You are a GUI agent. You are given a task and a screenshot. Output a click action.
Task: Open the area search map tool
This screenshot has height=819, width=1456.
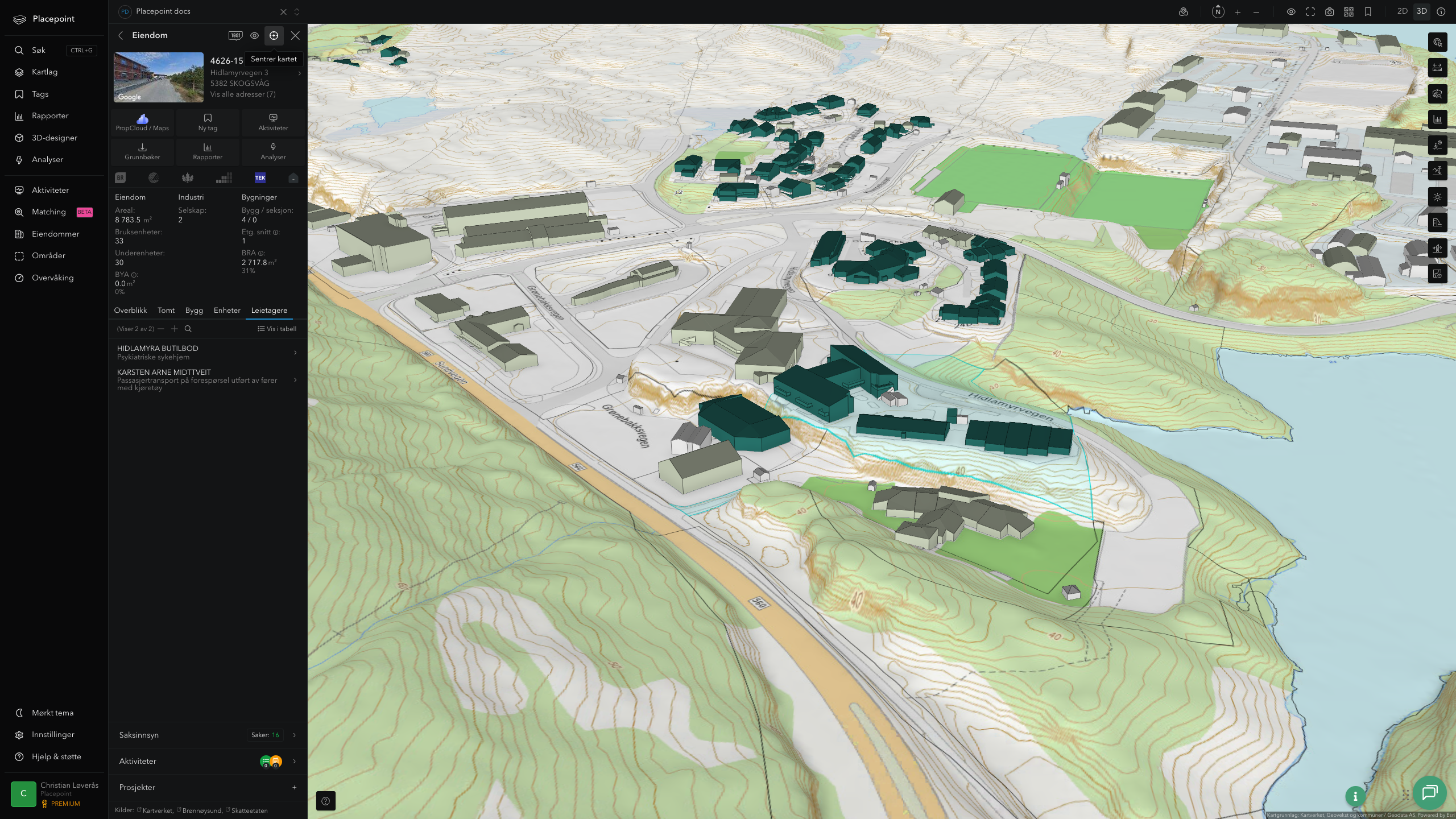[x=1438, y=94]
